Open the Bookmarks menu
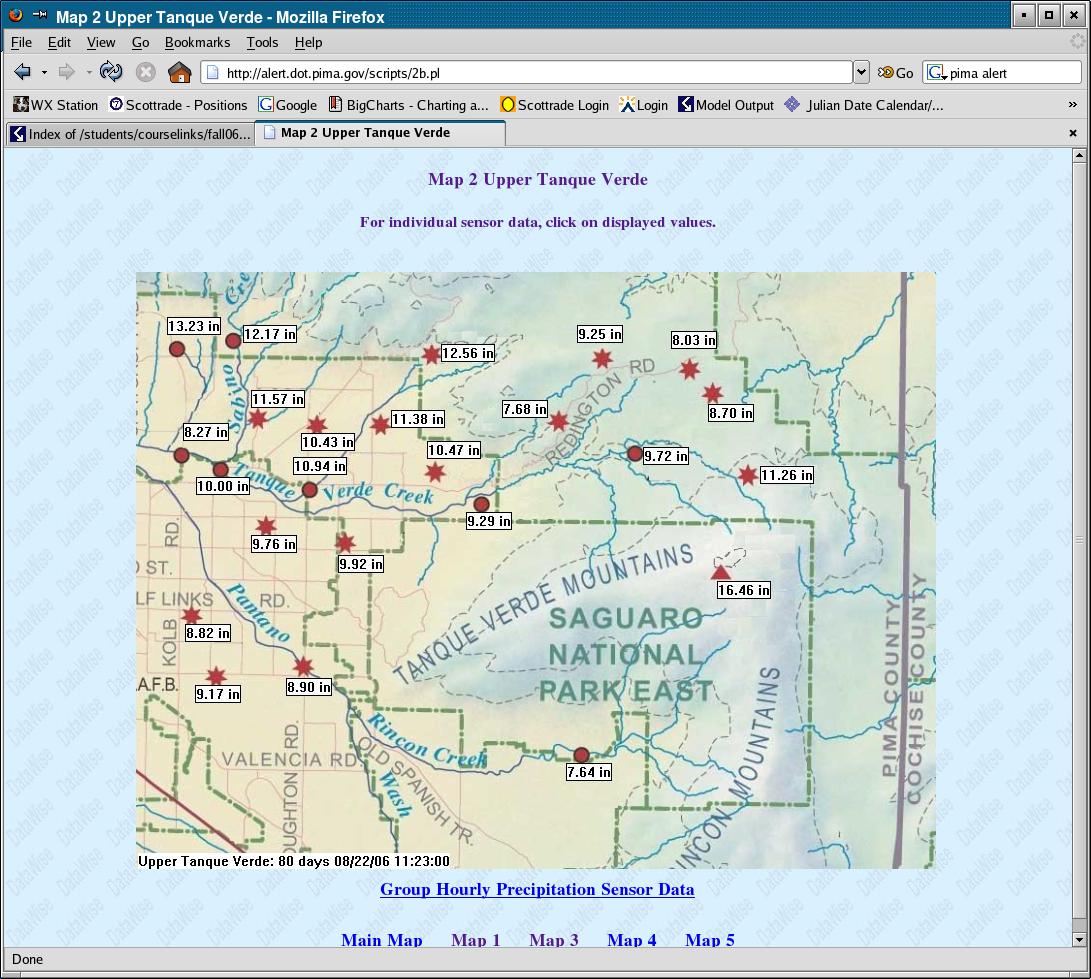 pos(197,42)
